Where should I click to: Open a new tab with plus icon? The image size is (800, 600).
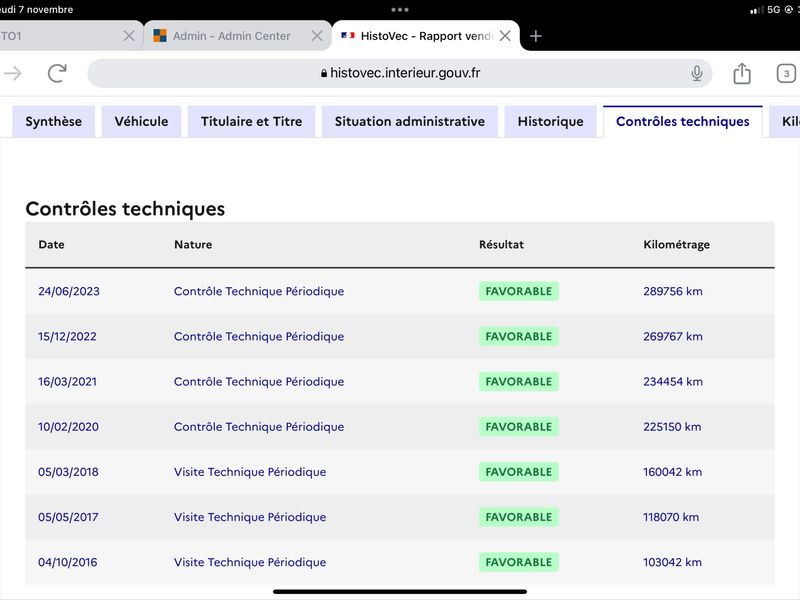(535, 36)
